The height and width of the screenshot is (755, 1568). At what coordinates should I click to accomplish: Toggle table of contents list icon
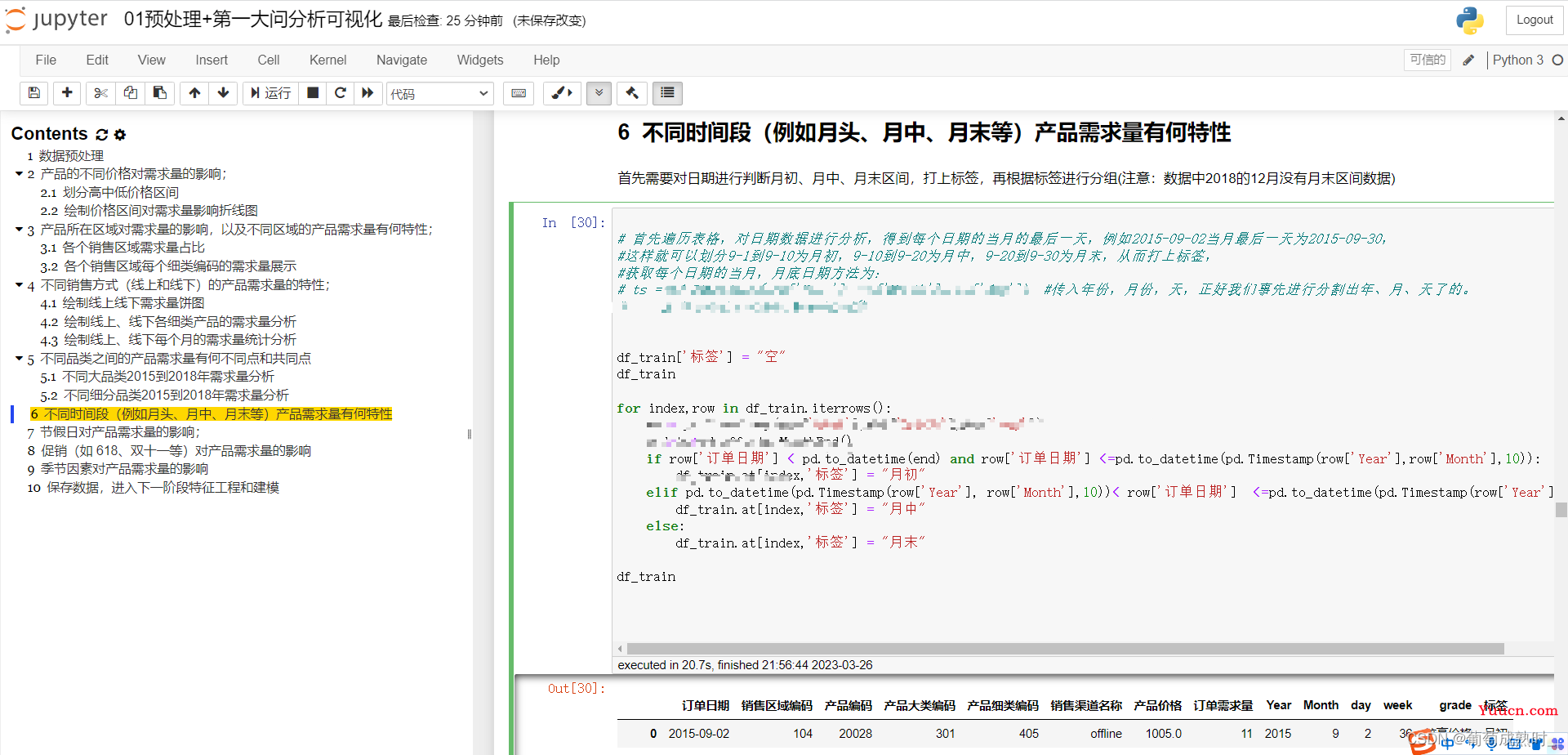tap(667, 93)
